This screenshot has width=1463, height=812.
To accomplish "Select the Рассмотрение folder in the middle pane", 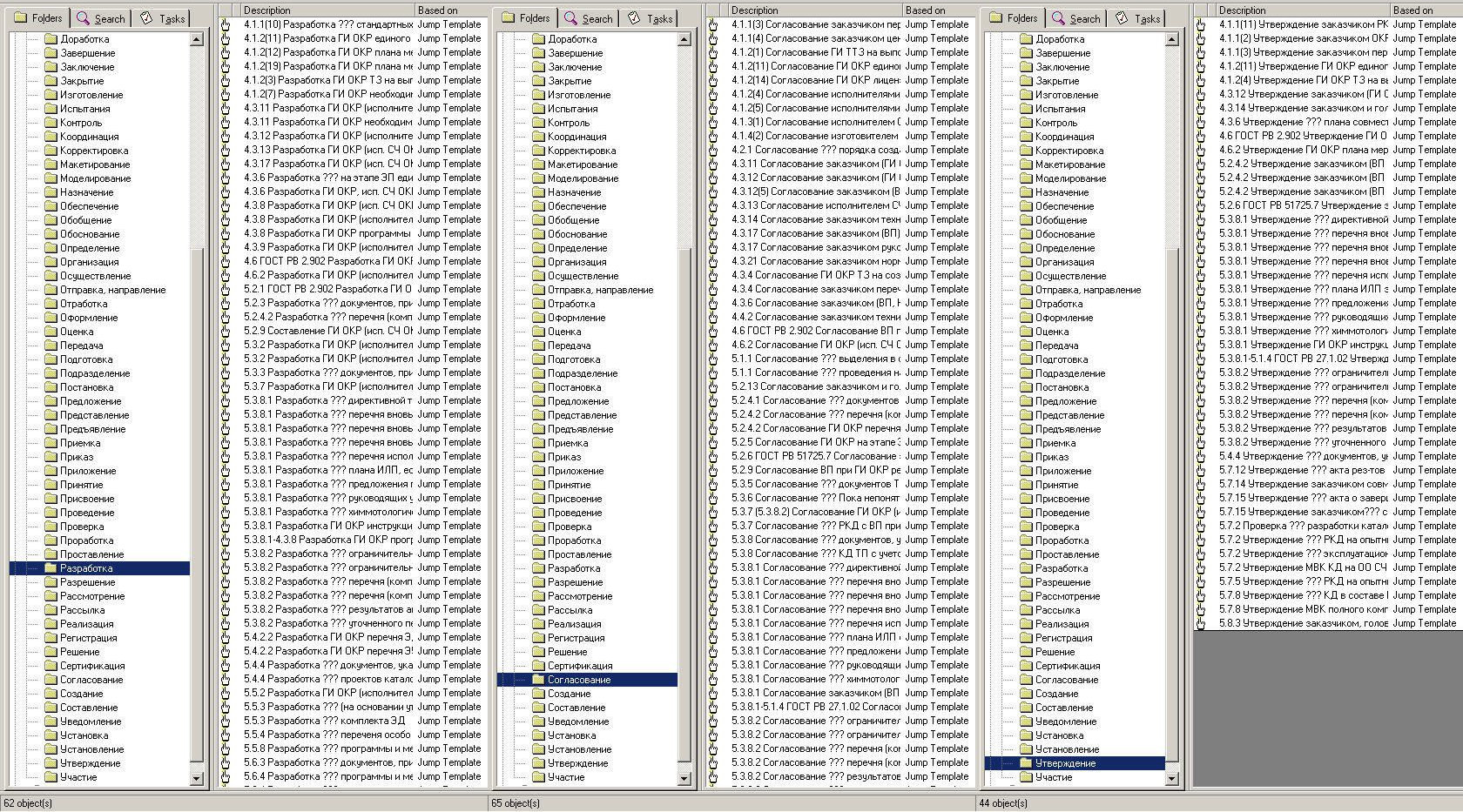I will [x=580, y=596].
